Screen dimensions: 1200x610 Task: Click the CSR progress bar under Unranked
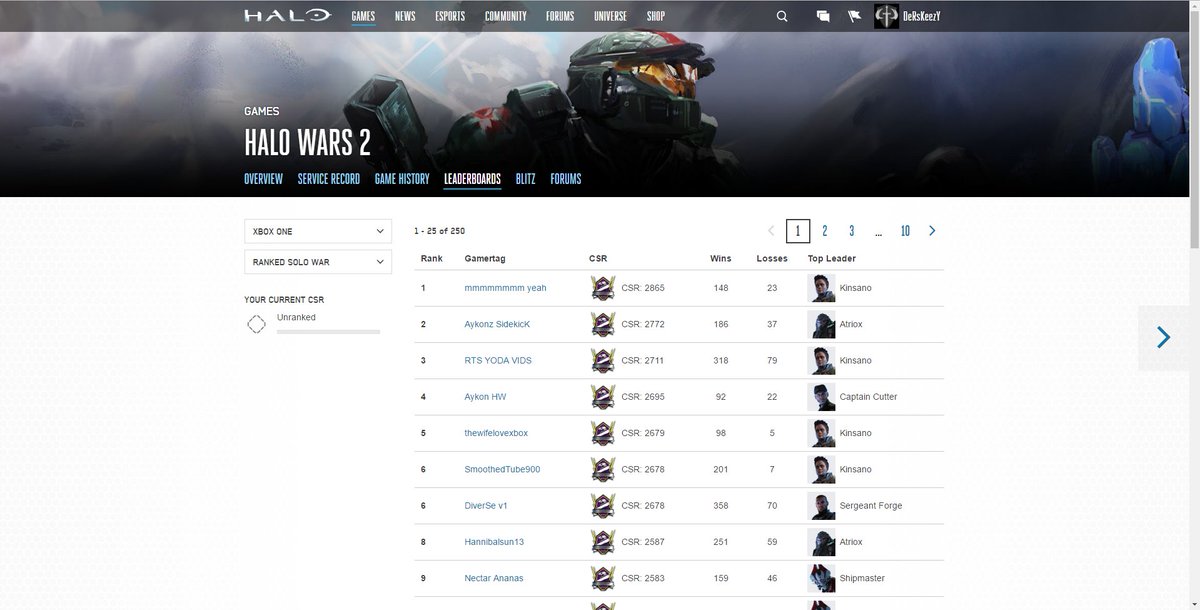(328, 331)
